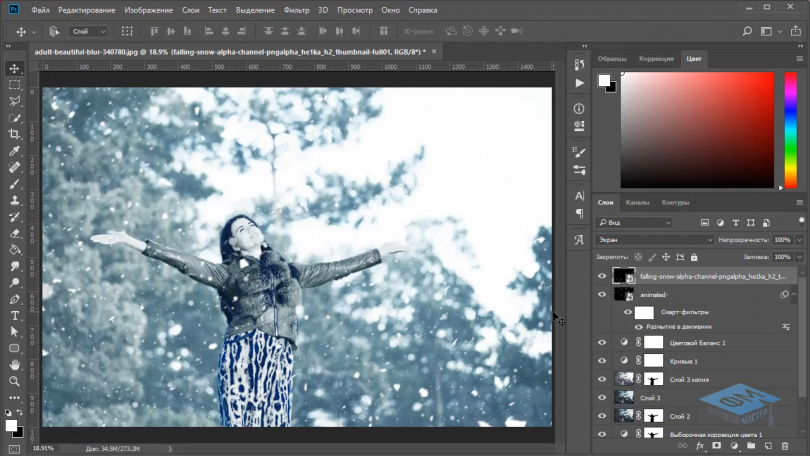Switch to the Образцы panel tab
Screen dimensions: 810x456
pos(611,59)
